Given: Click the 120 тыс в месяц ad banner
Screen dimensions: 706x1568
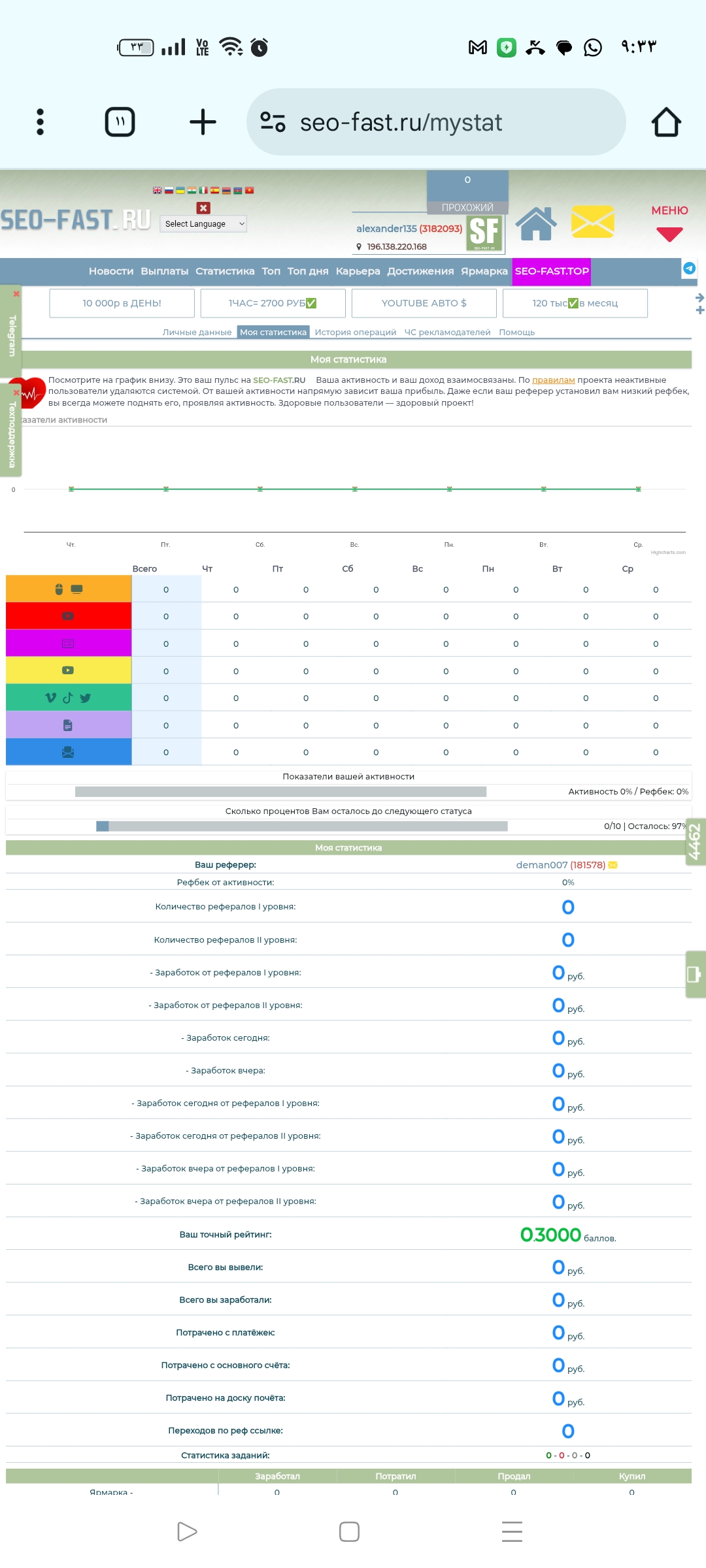Looking at the screenshot, I should tap(575, 303).
